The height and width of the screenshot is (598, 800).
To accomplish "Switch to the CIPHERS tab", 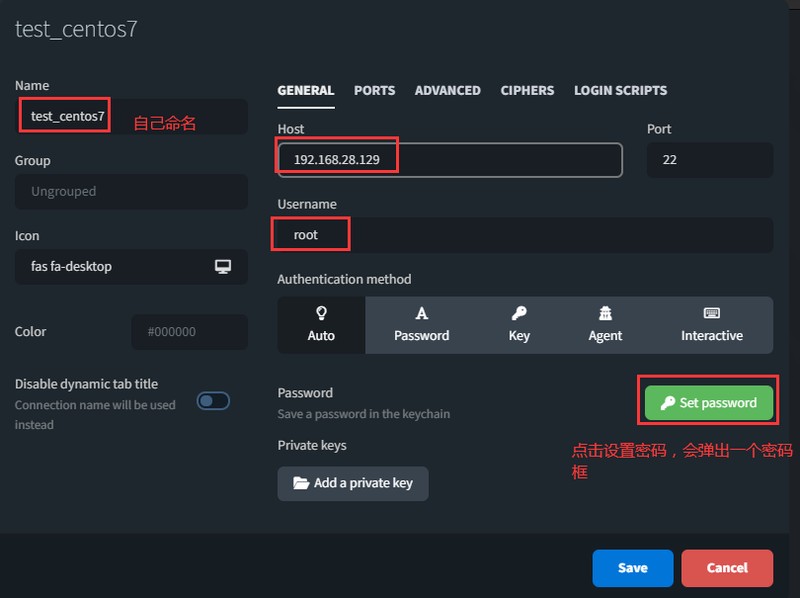I will (x=527, y=91).
